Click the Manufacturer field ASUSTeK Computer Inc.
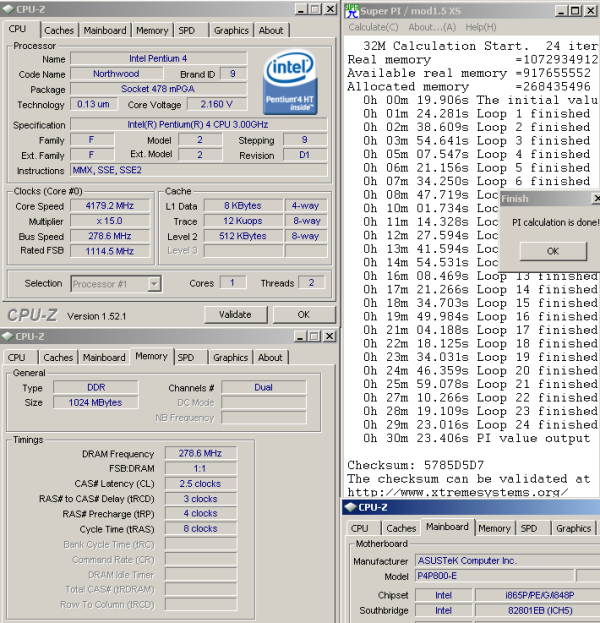 coord(508,561)
